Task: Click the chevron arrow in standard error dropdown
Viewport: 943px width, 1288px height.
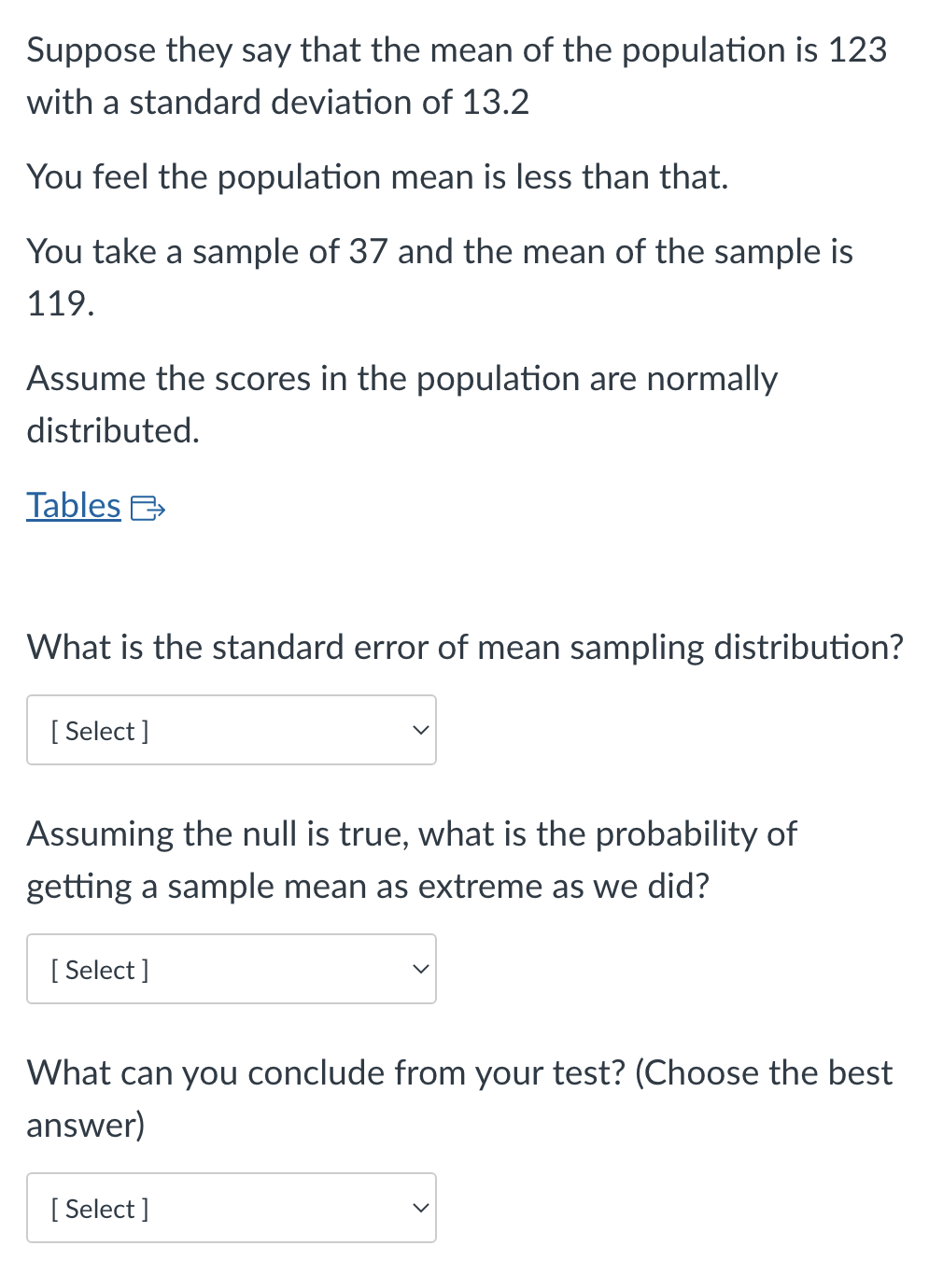Action: click(421, 730)
